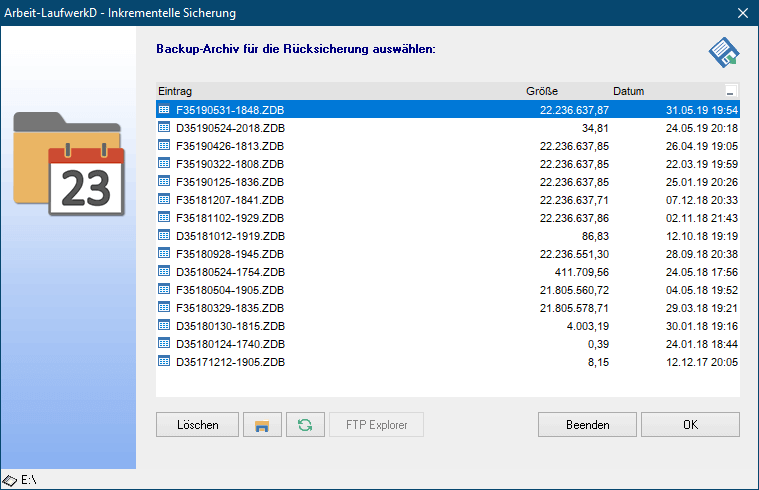The image size is (759, 490).
Task: Select archive F35190322-1808.ZDB
Action: [448, 164]
